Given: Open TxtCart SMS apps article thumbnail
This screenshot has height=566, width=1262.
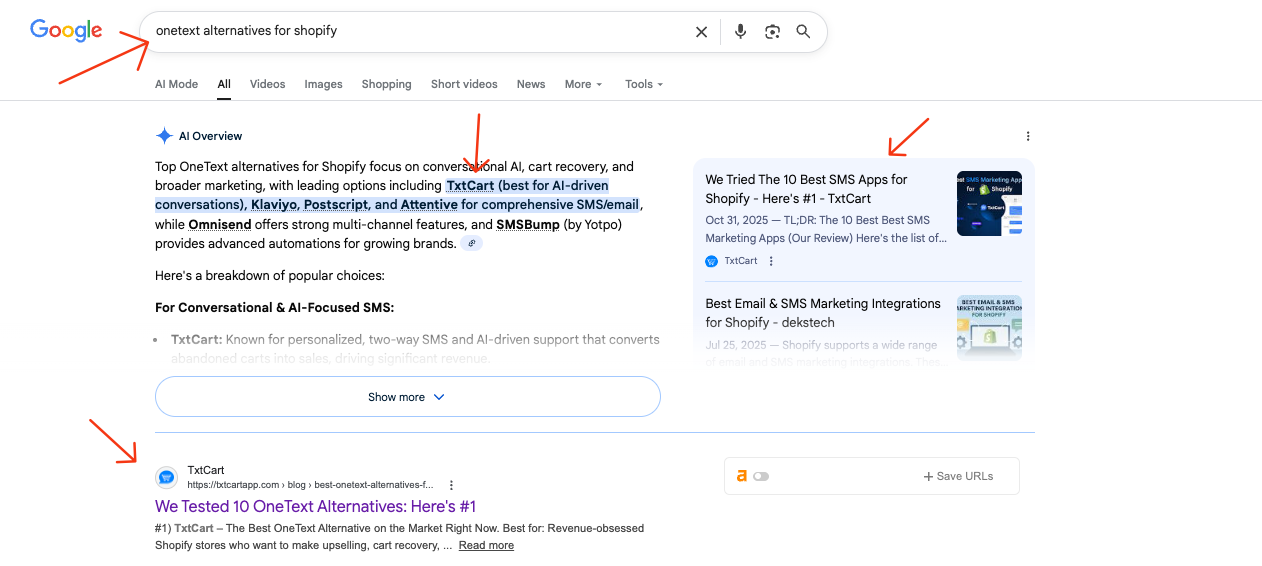Looking at the screenshot, I should pos(989,203).
